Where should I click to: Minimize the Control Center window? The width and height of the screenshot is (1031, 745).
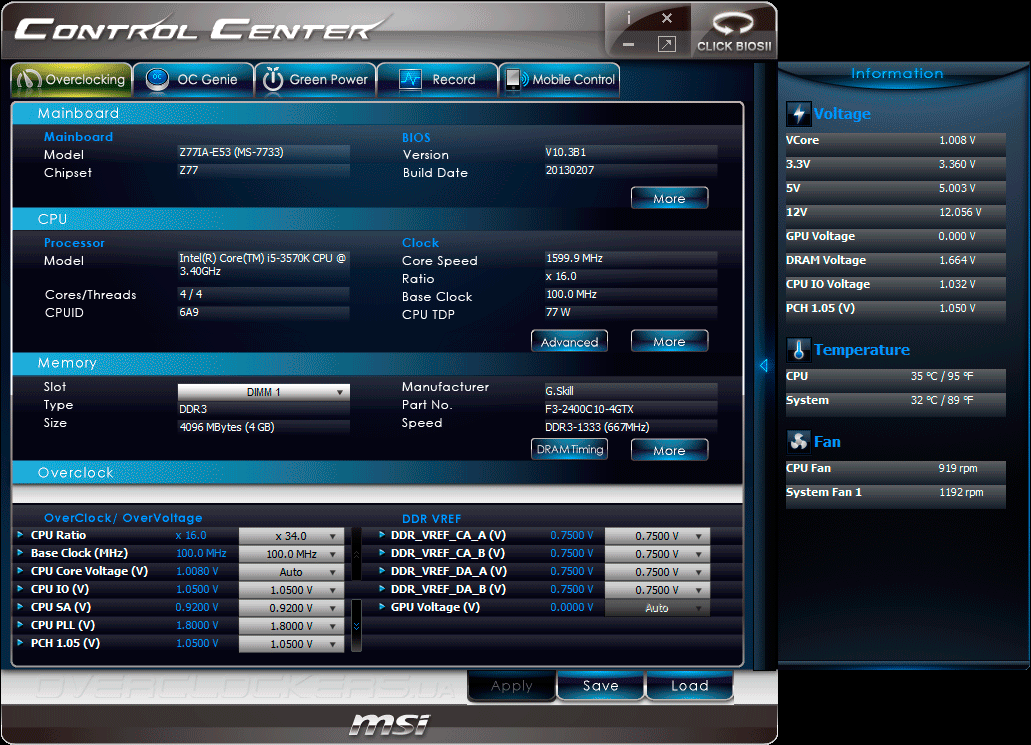click(629, 45)
